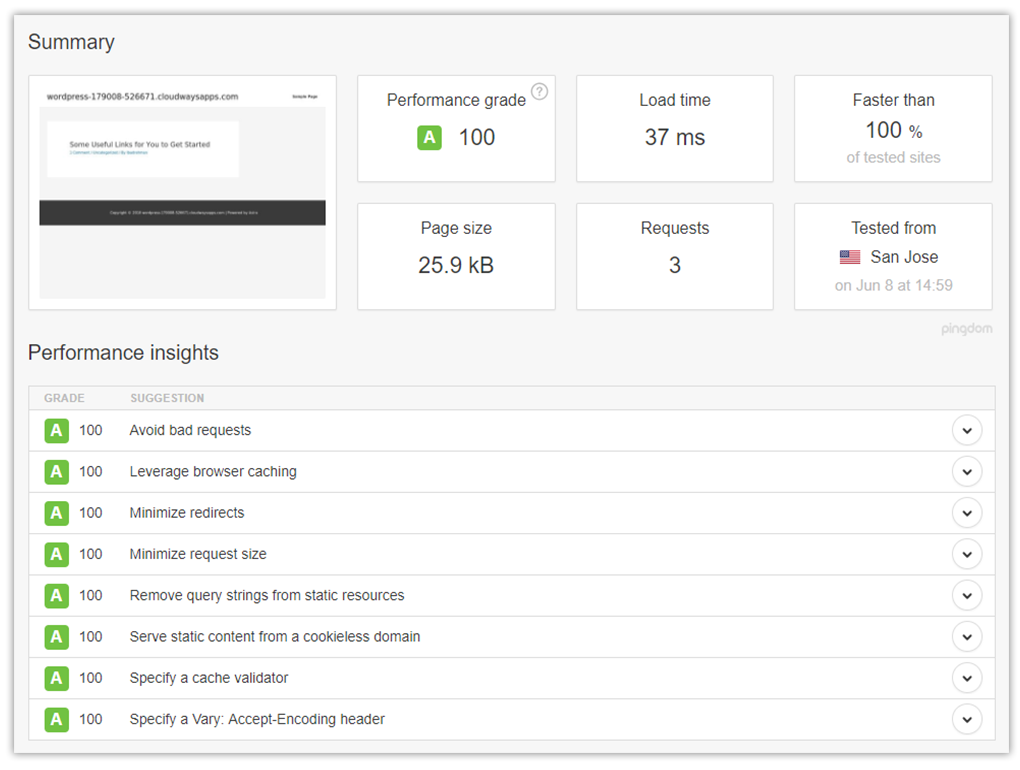Click the 'Page size' card label
The width and height of the screenshot is (1020, 770).
[456, 228]
